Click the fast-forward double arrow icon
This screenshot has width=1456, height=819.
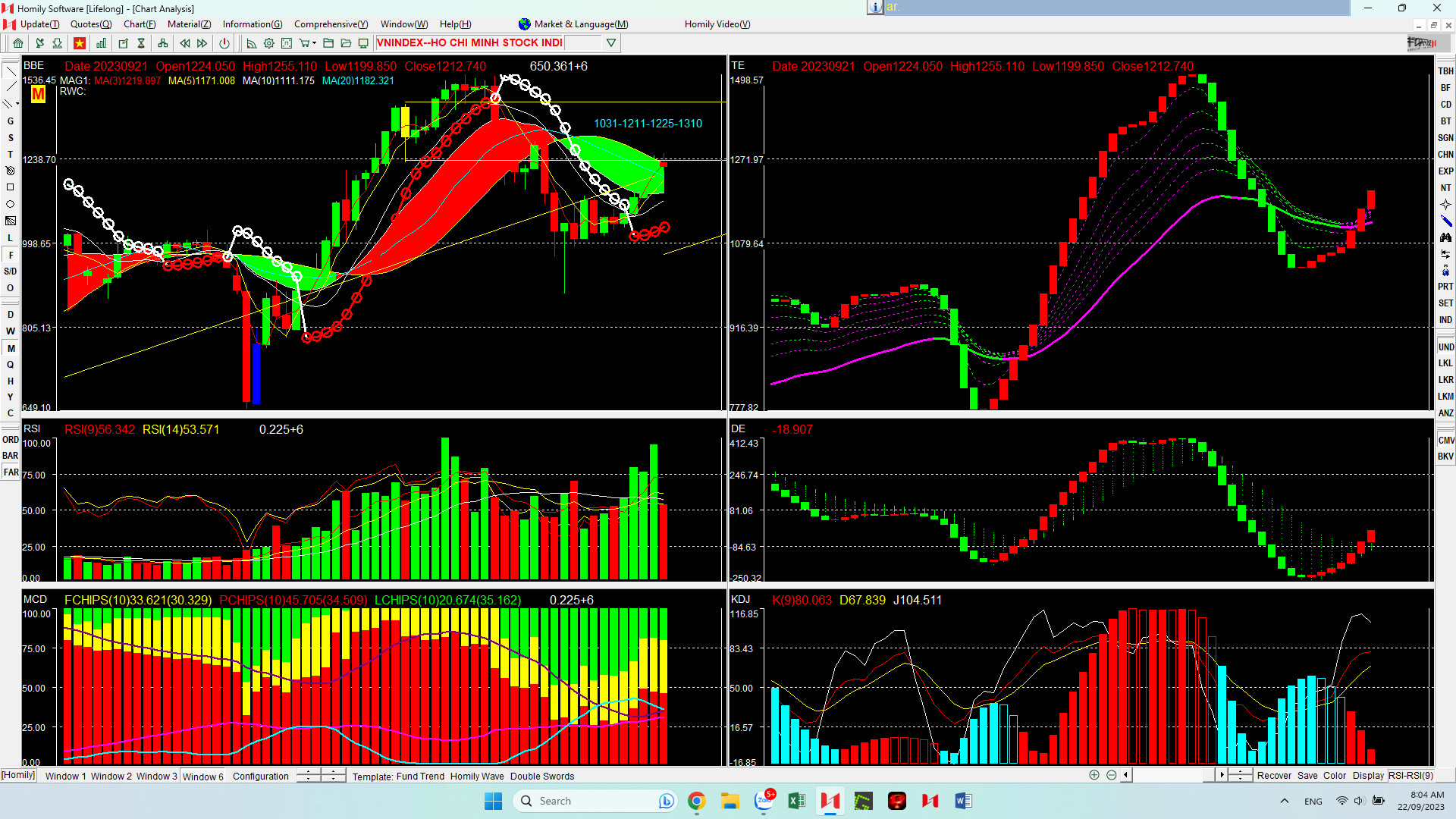point(202,43)
